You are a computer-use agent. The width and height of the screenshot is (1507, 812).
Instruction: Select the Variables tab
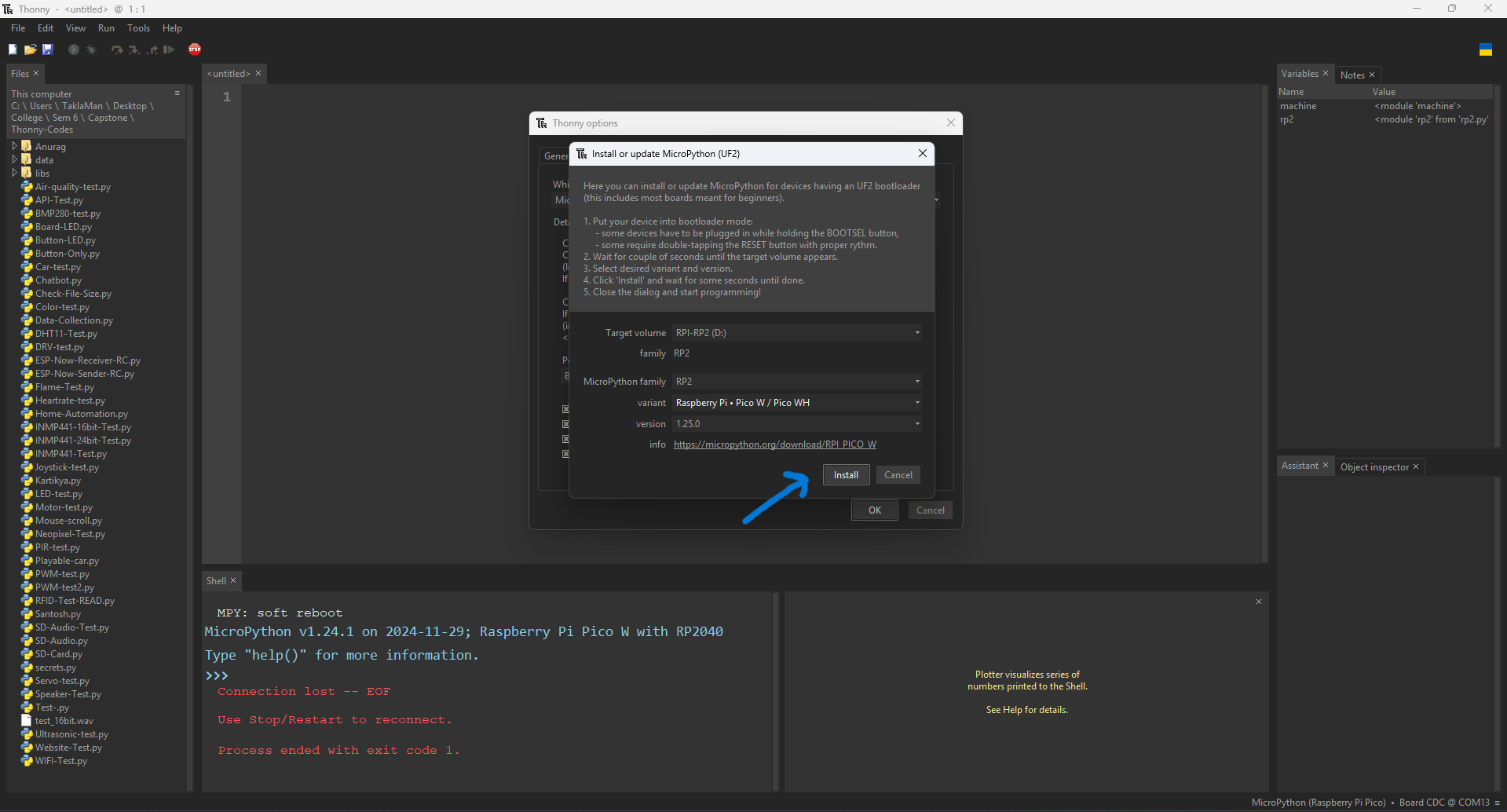pyautogui.click(x=1300, y=73)
